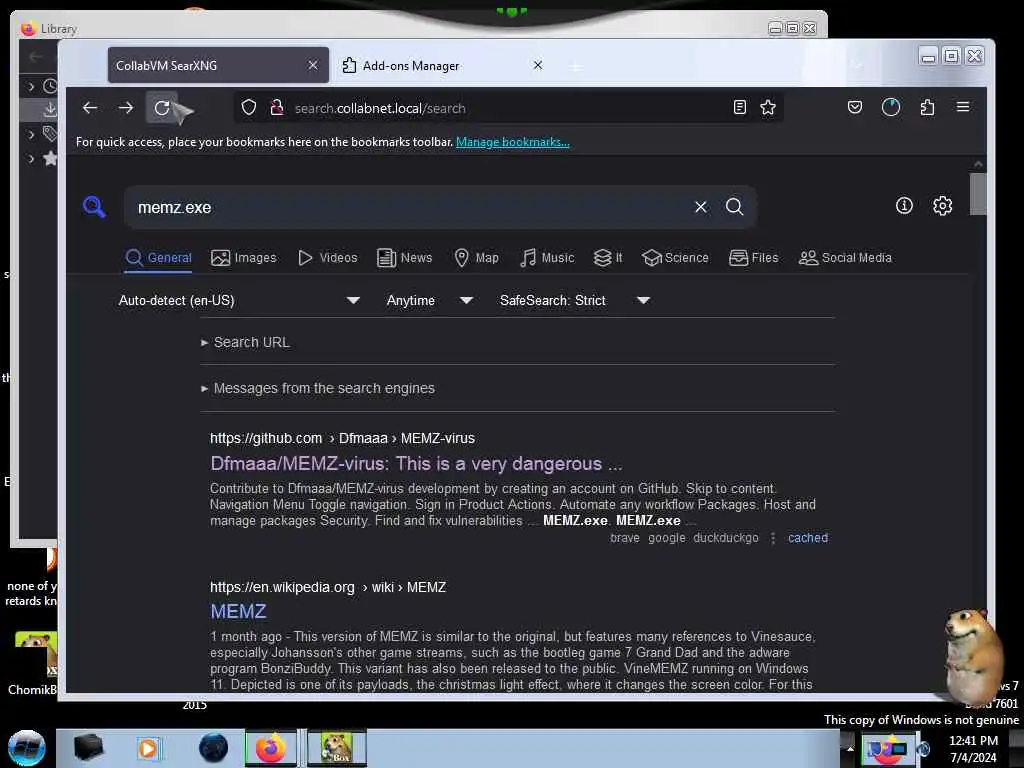Open Firefox account icon
This screenshot has width=1024, height=768.
click(x=891, y=107)
